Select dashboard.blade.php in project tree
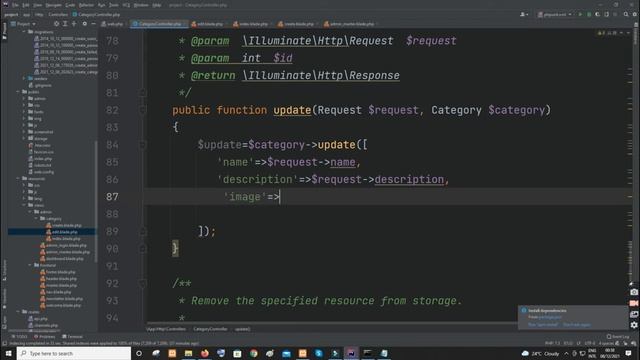The width and height of the screenshot is (640, 360). click(x=62, y=258)
